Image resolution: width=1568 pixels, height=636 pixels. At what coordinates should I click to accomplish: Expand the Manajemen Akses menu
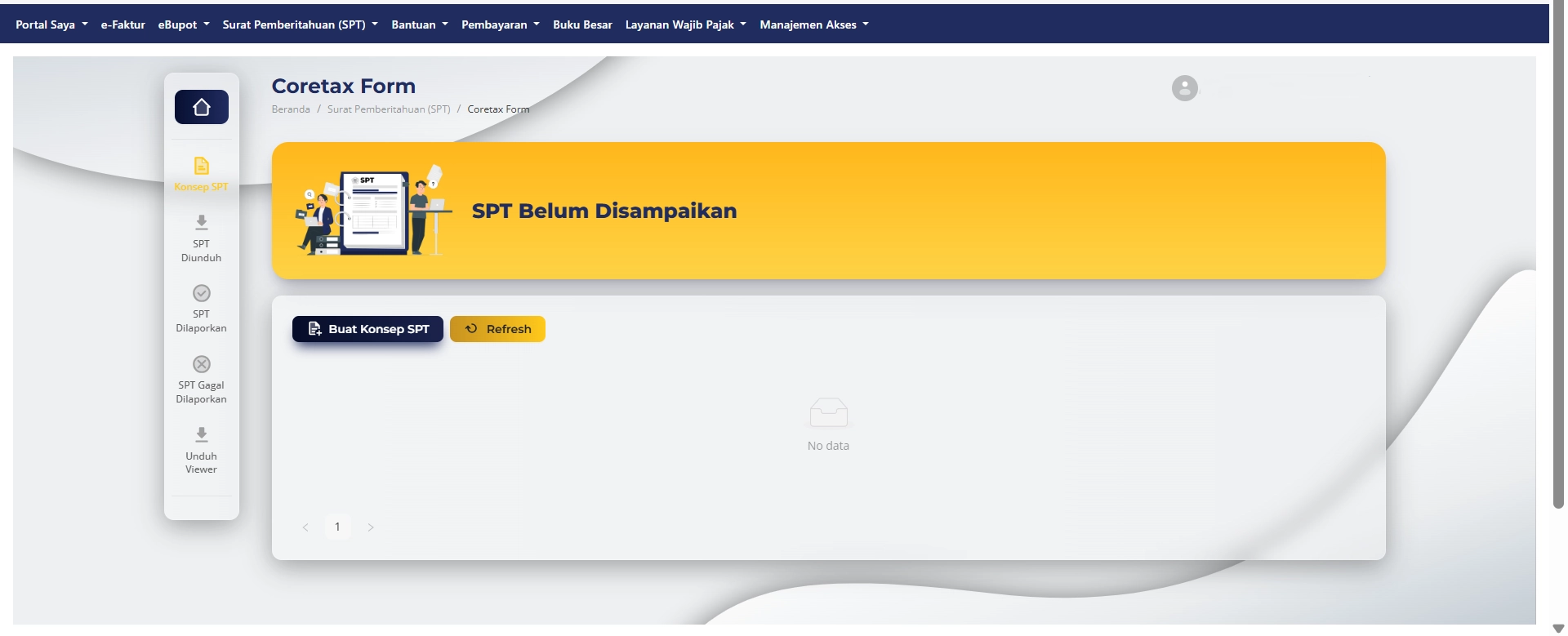coord(814,24)
